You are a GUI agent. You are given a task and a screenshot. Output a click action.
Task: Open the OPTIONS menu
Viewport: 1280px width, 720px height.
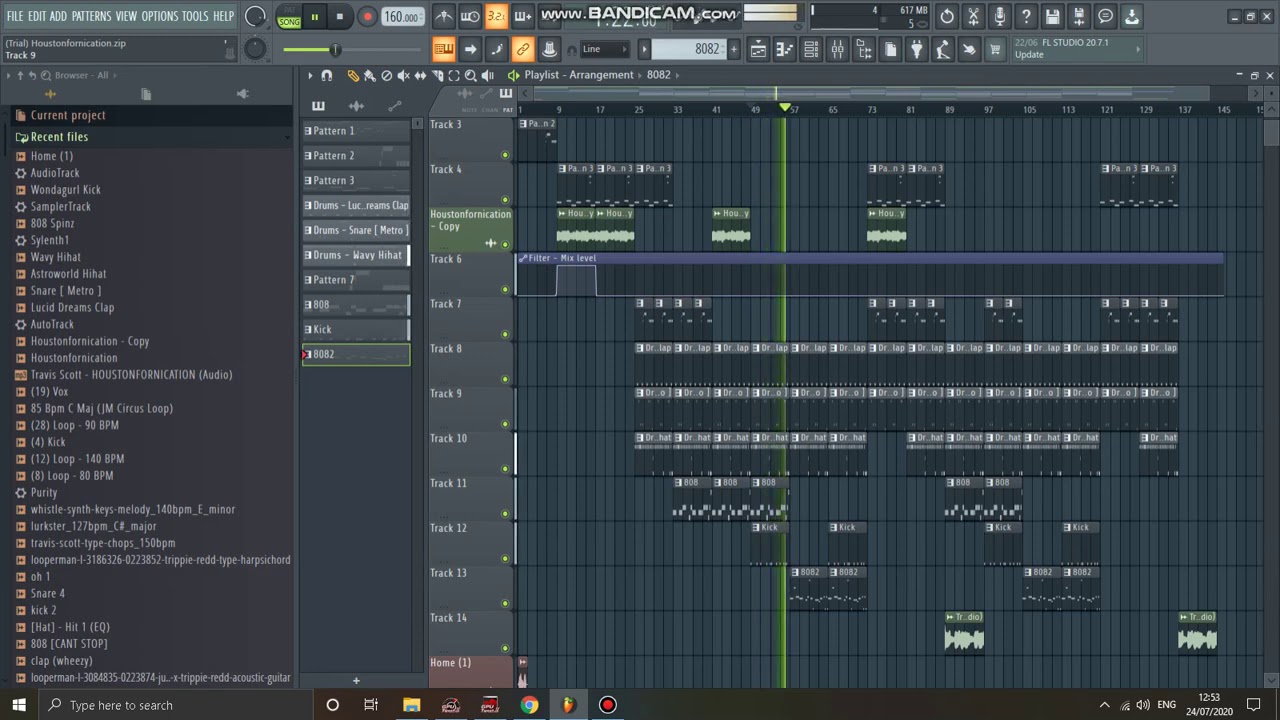pos(160,16)
